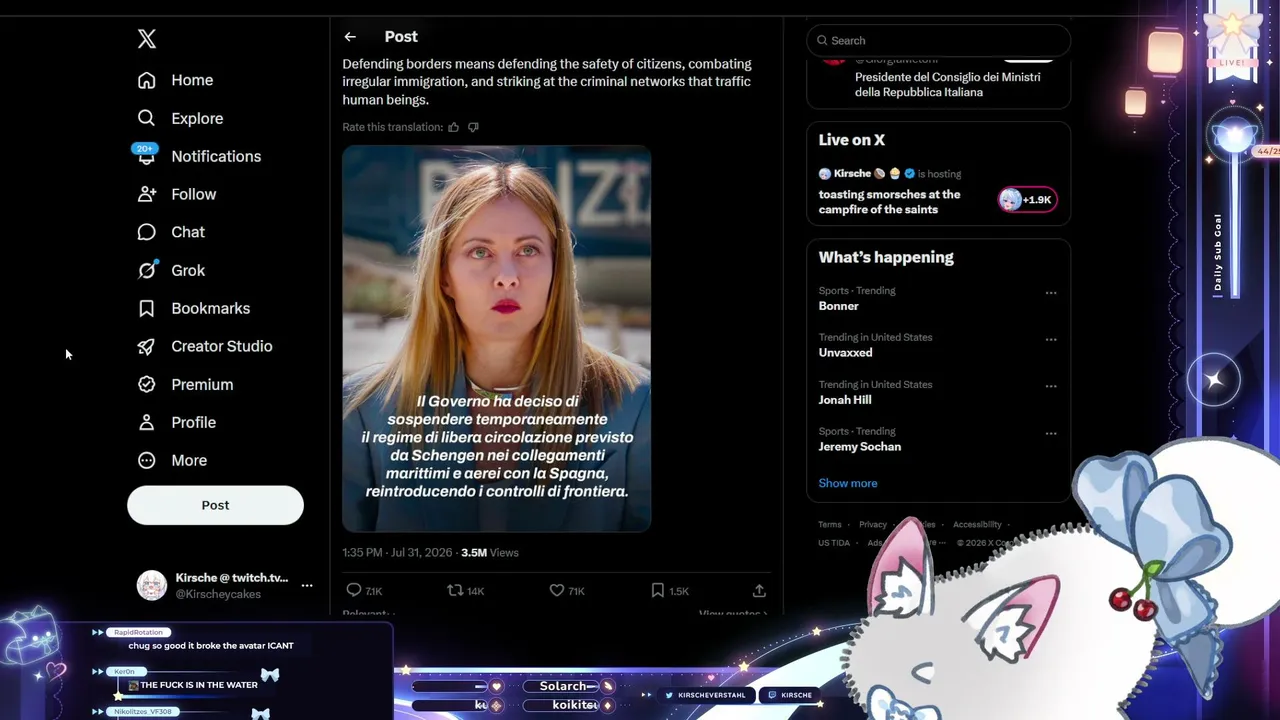Open Grok in the sidebar
The height and width of the screenshot is (720, 1280).
pos(172,270)
